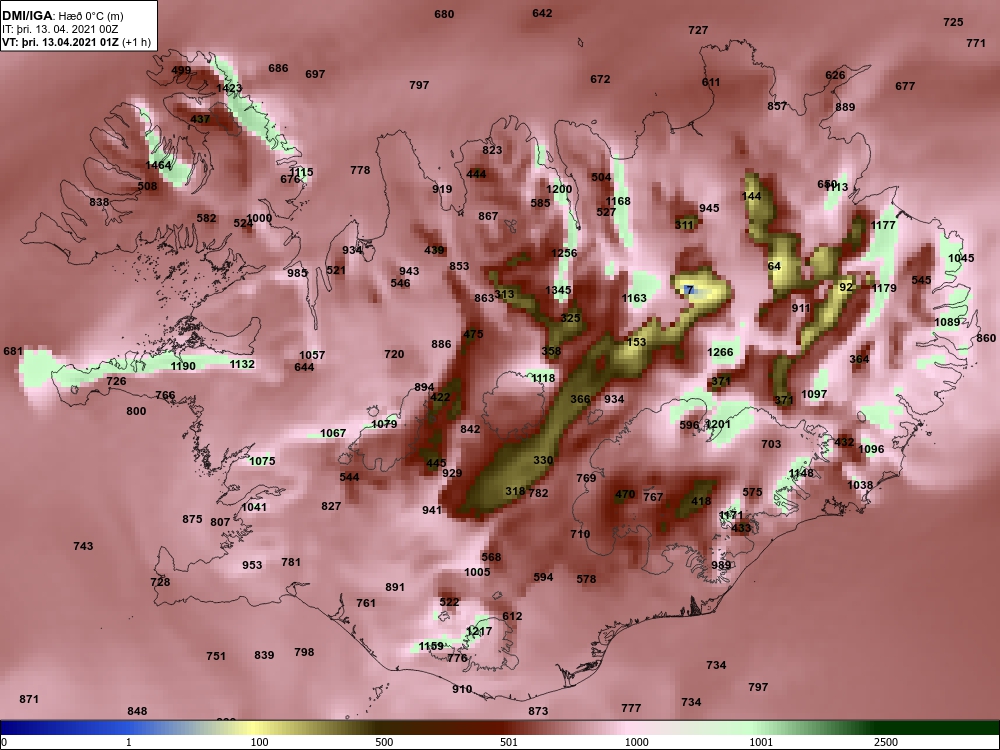Select the offshore value 743

[83, 546]
